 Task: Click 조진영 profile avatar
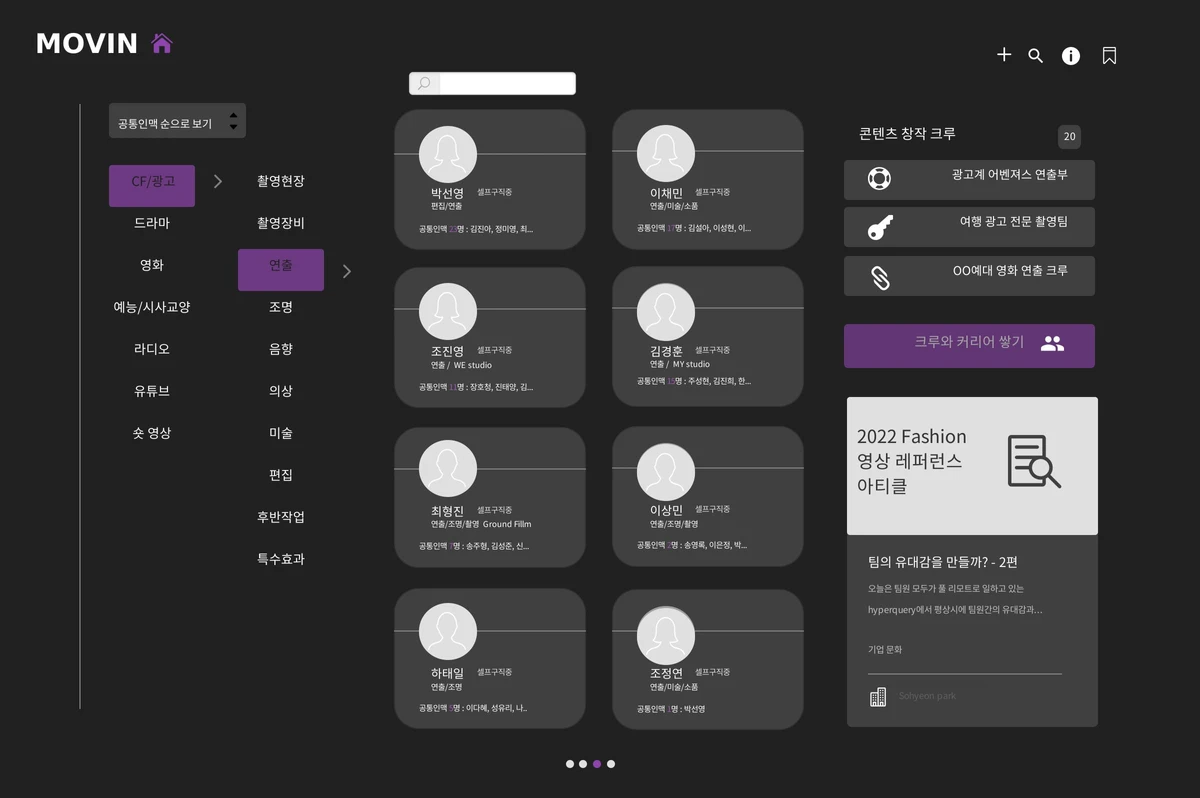tap(448, 312)
